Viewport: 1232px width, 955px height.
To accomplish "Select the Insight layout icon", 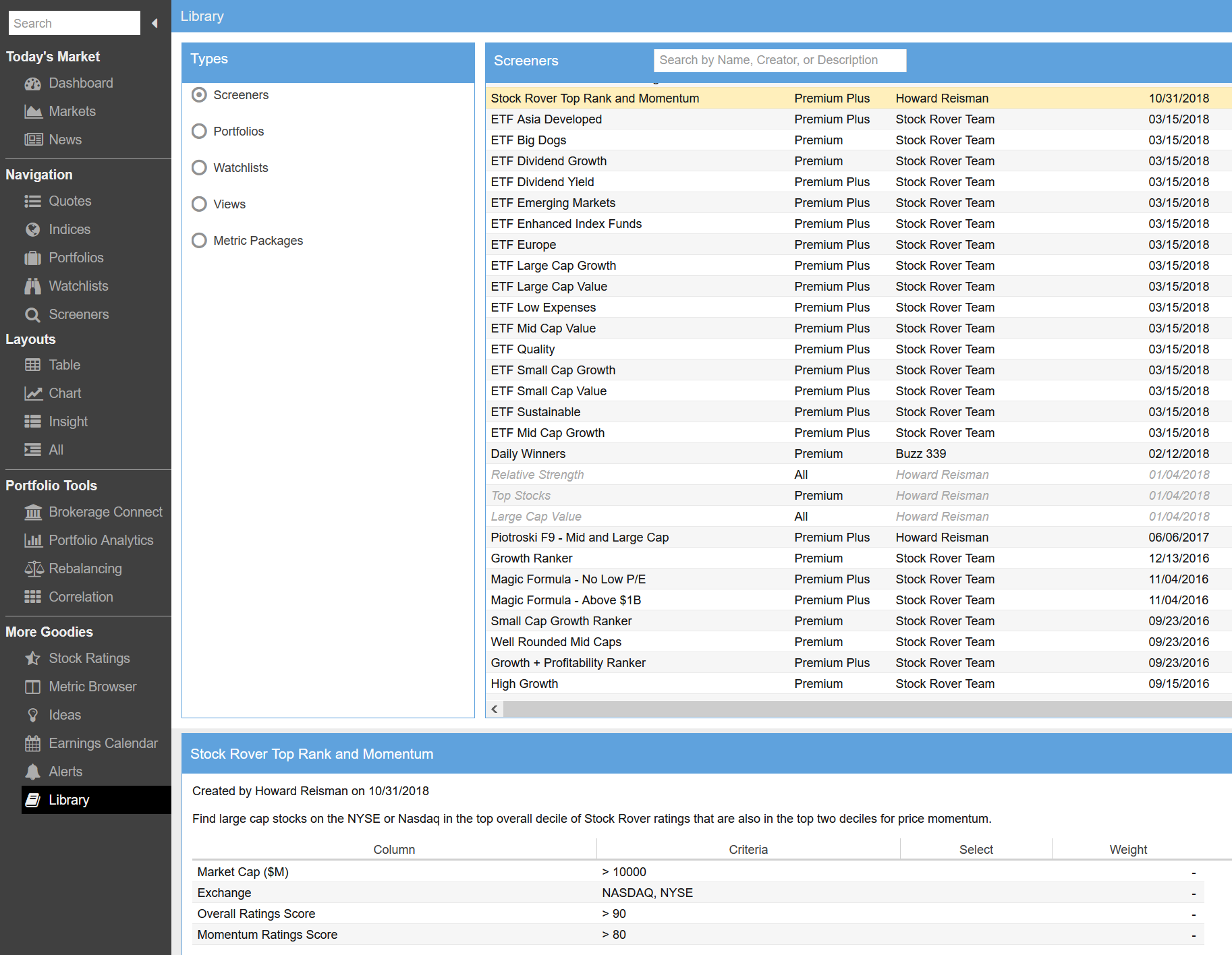I will pos(32,422).
